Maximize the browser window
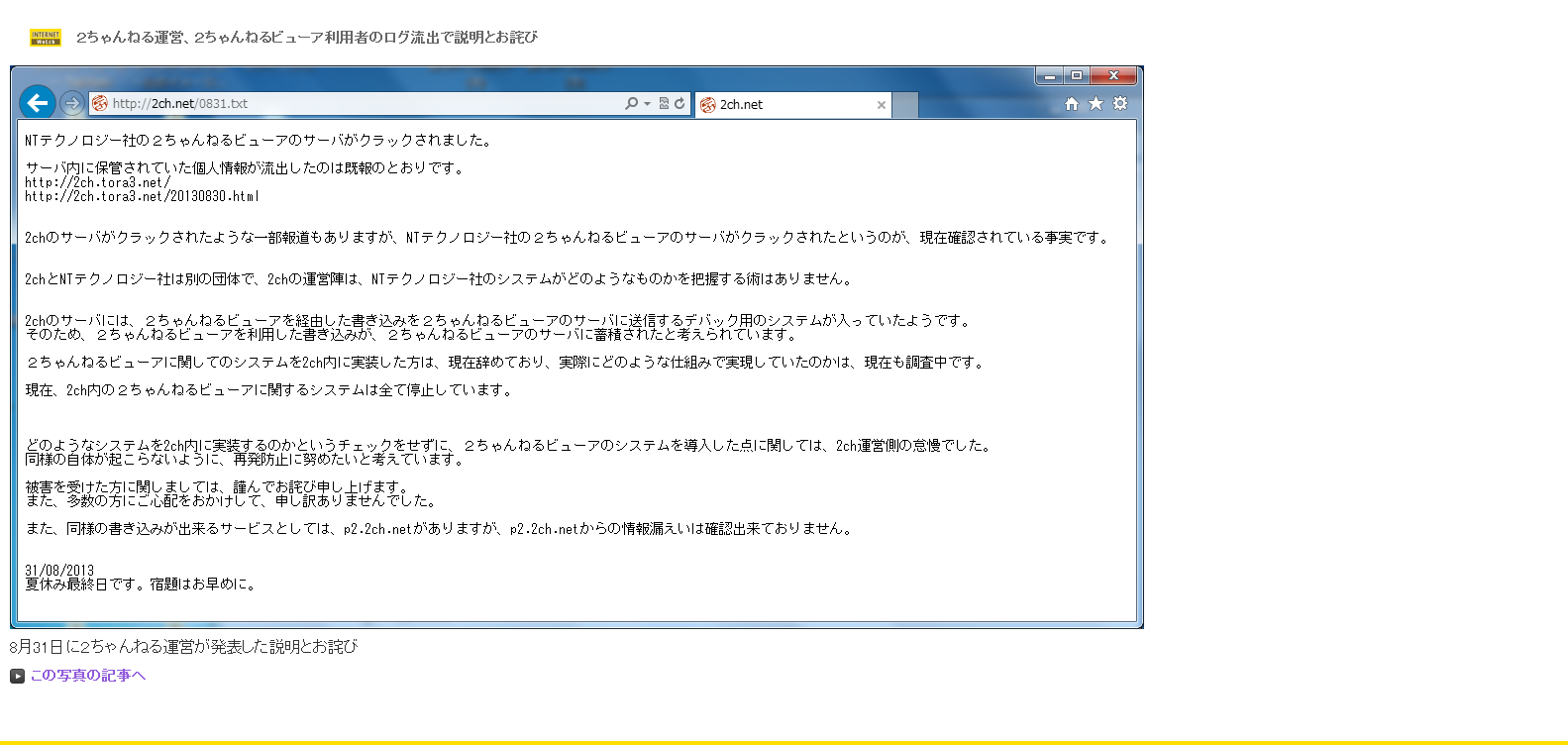 point(1077,75)
